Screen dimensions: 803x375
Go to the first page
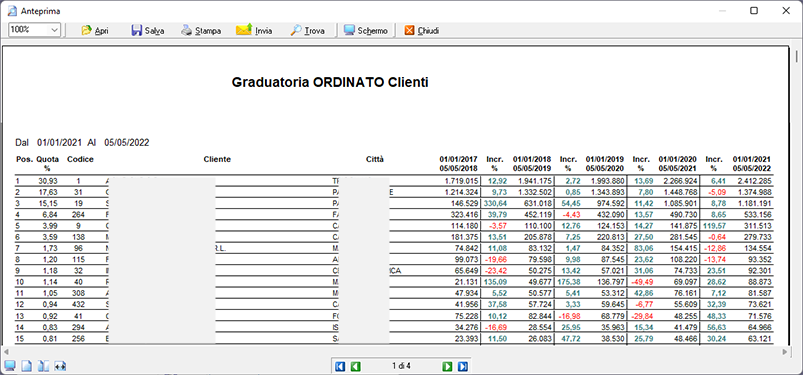coord(340,366)
